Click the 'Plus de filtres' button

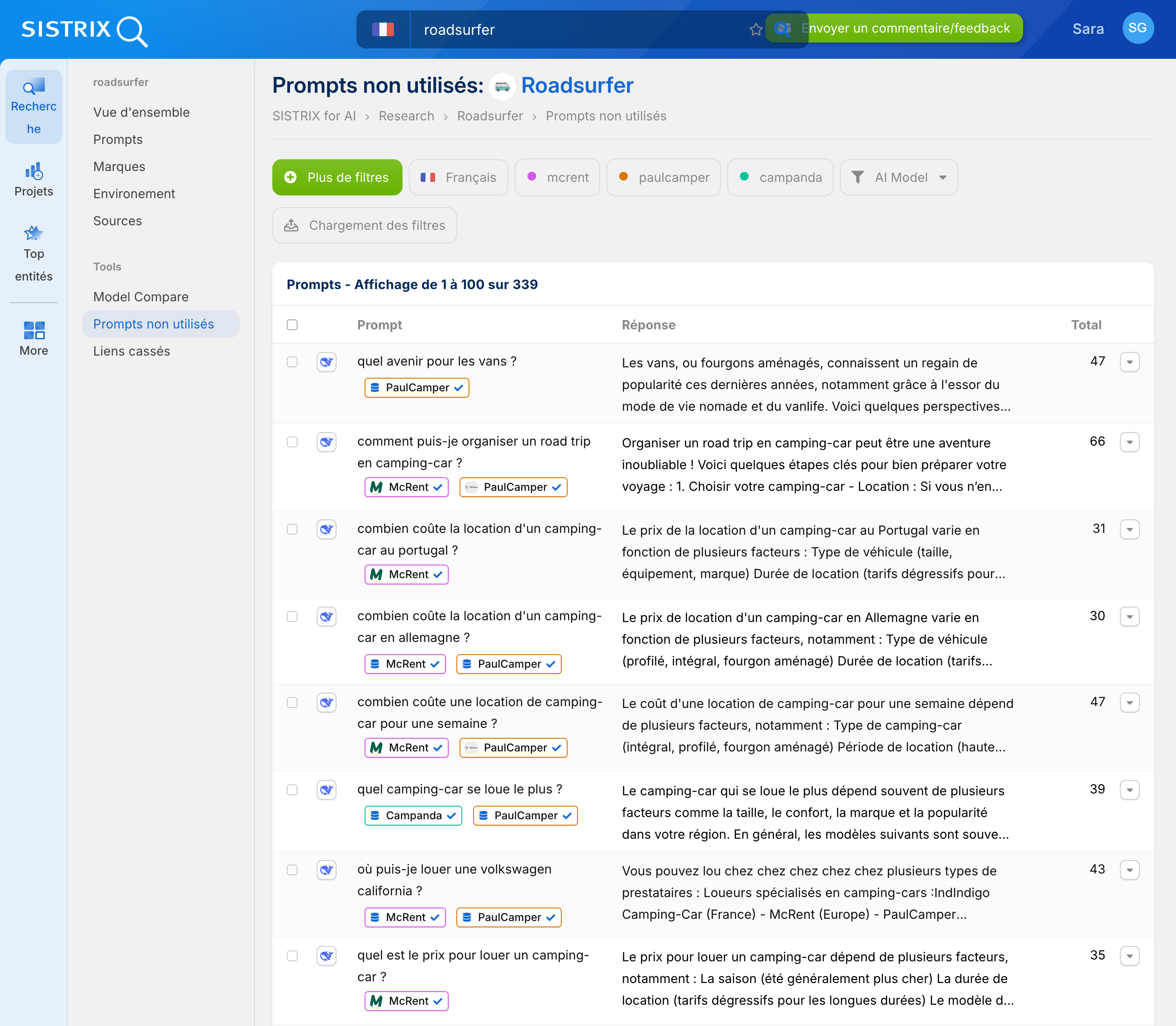(337, 177)
